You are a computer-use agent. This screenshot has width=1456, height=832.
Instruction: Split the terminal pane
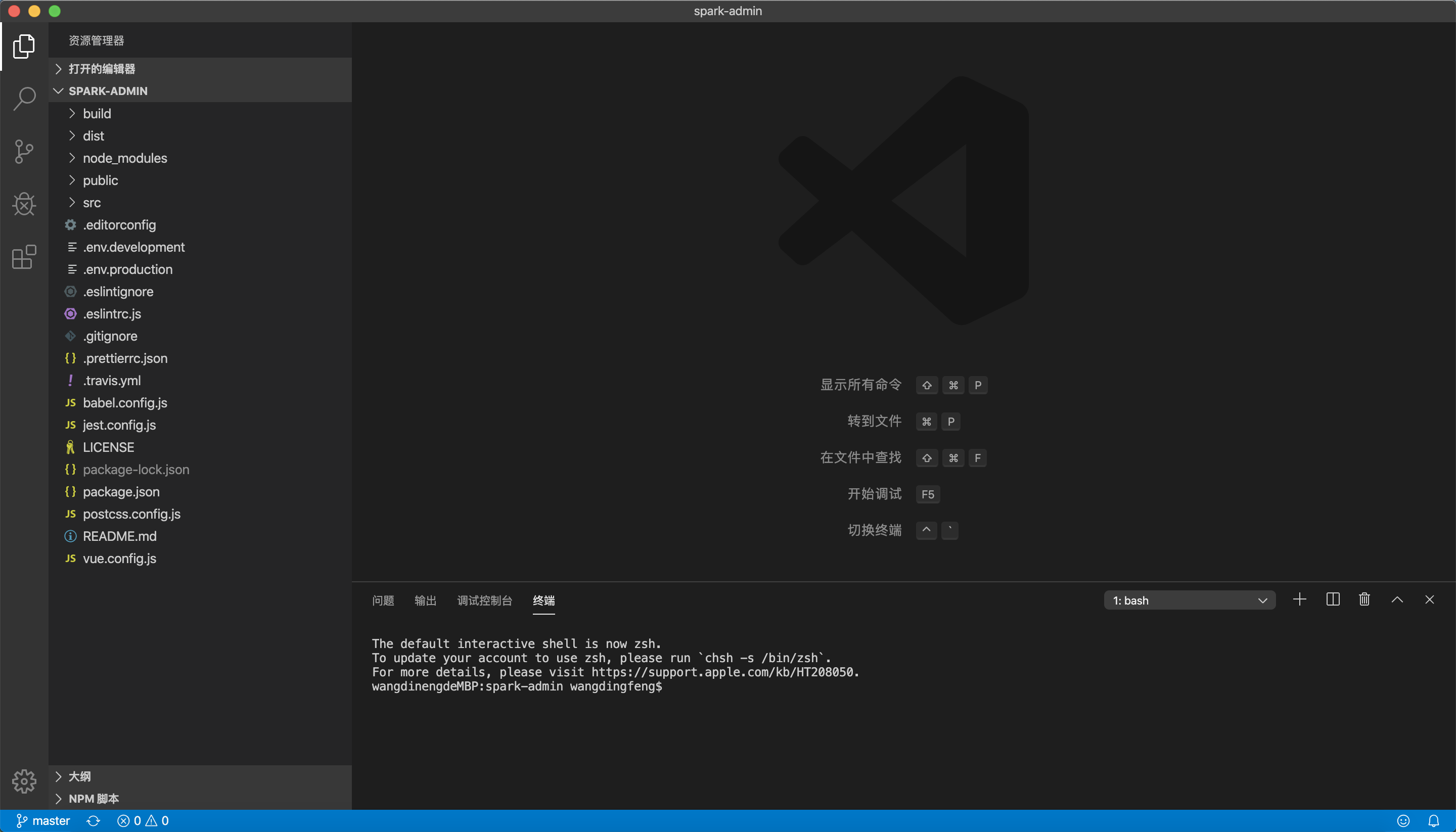pos(1333,599)
